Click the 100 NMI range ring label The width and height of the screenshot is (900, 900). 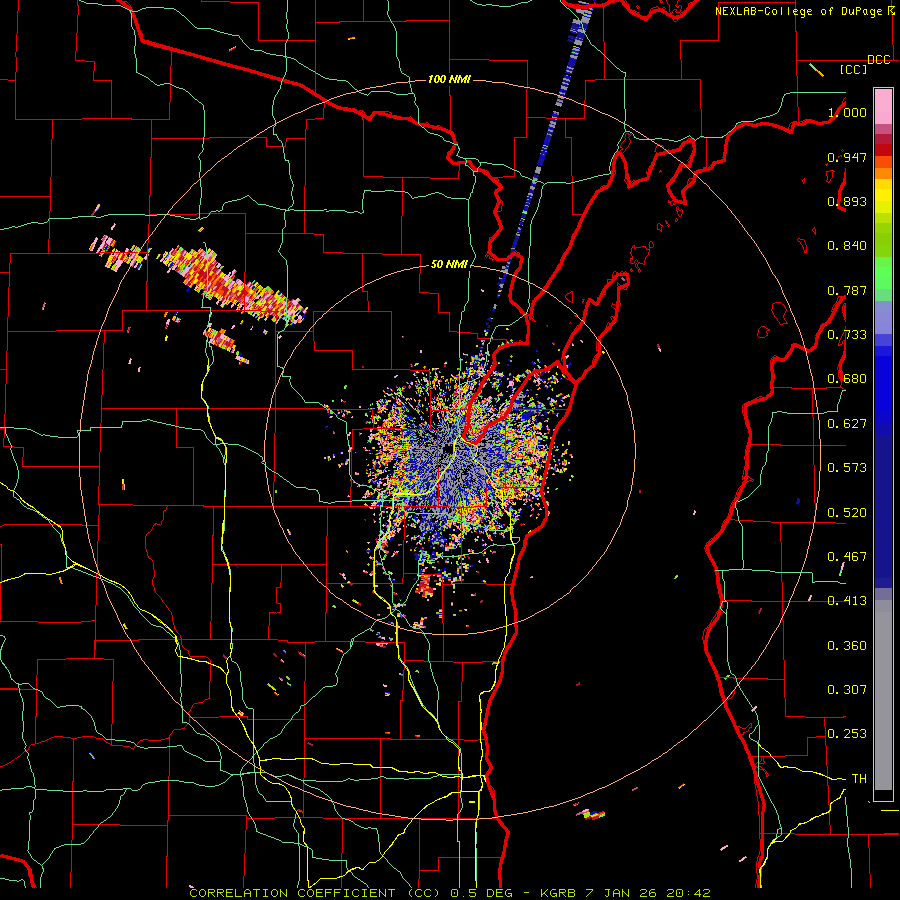point(449,79)
